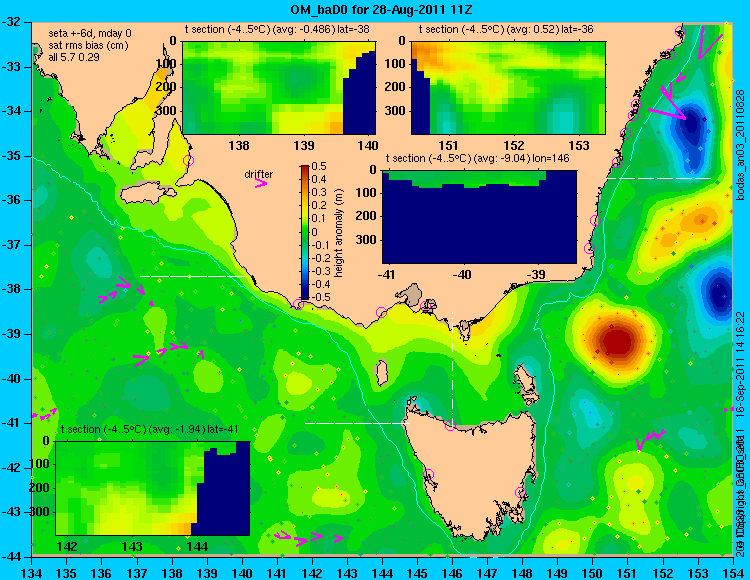Viewport: 750px width, 580px height.
Task: Click the magenta circle on Tasmania's west coast
Action: (x=429, y=474)
